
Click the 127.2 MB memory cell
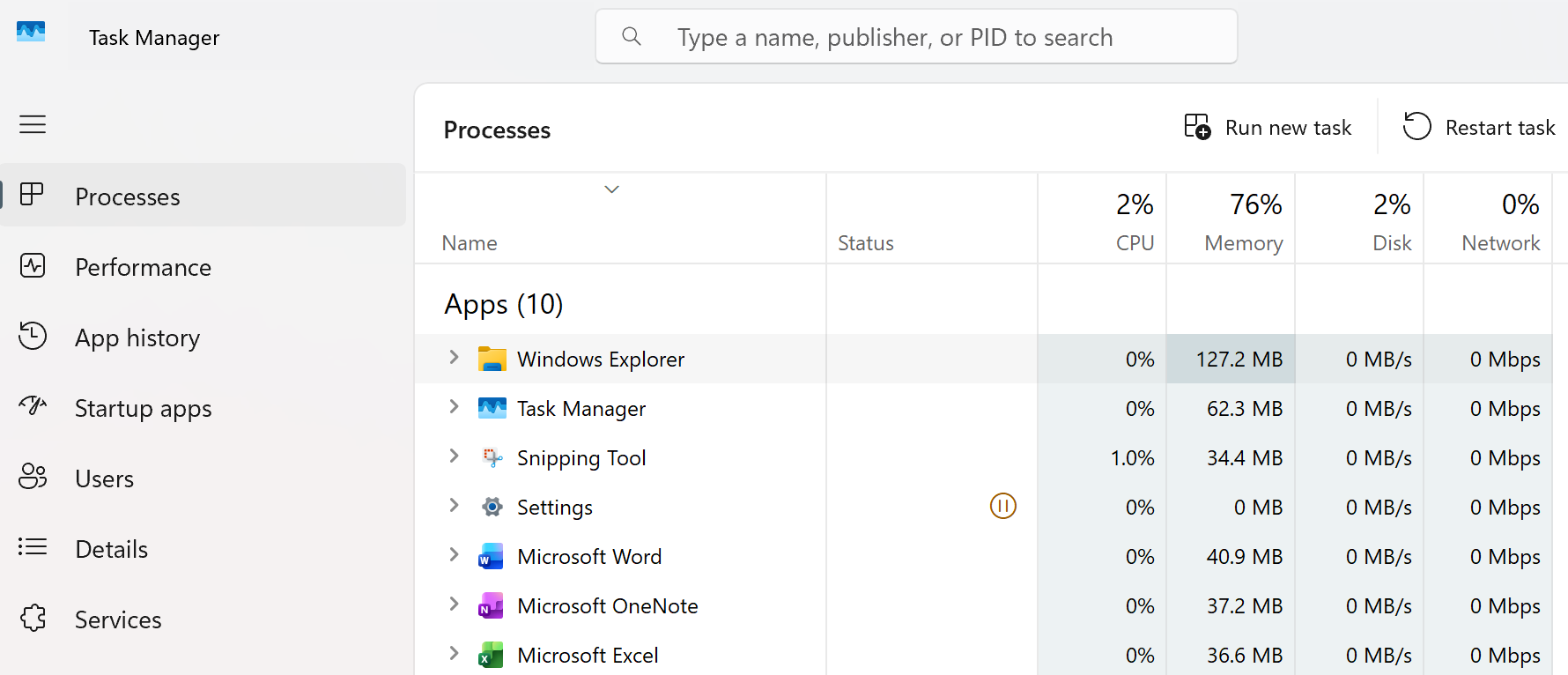pyautogui.click(x=1231, y=359)
